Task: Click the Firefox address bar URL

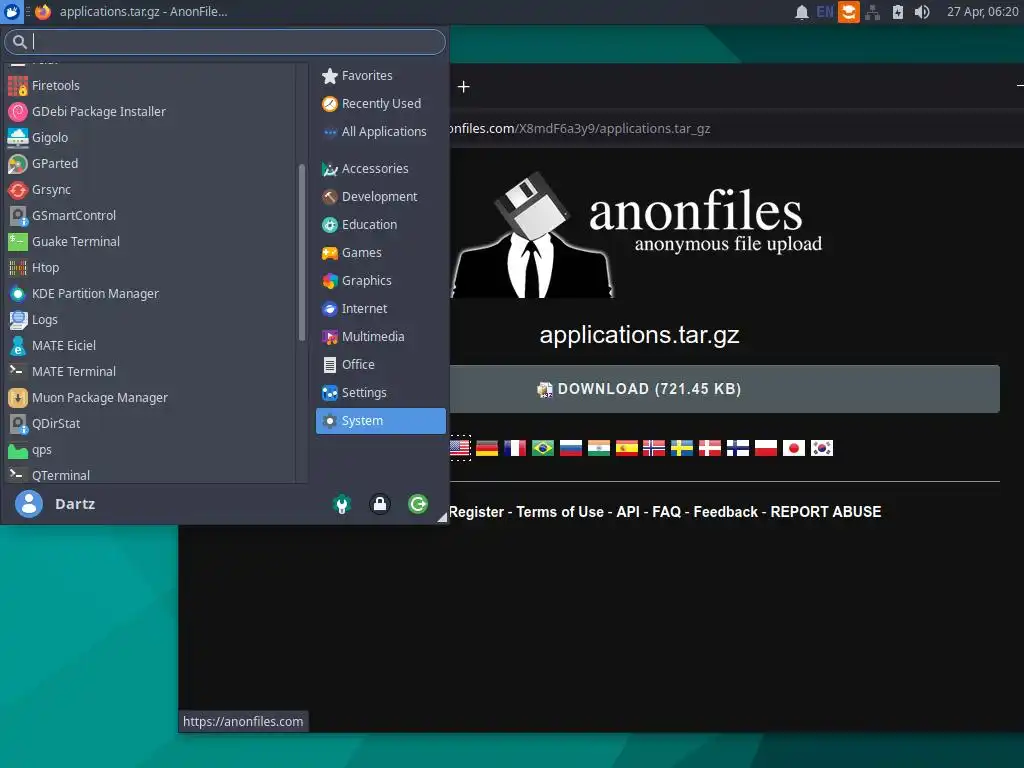Action: [580, 129]
